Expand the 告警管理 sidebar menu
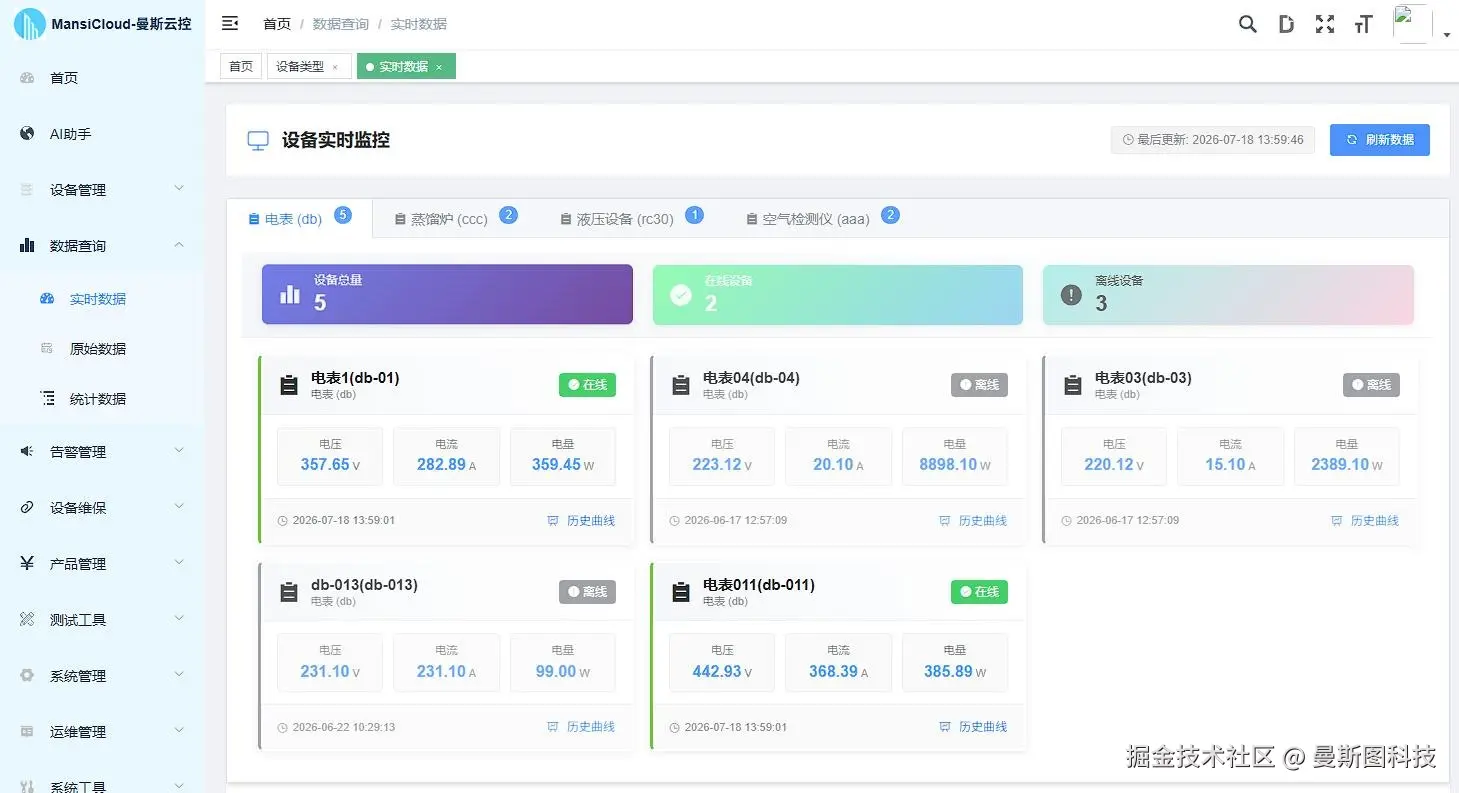Screen dimensions: 1459x793 click(x=102, y=452)
